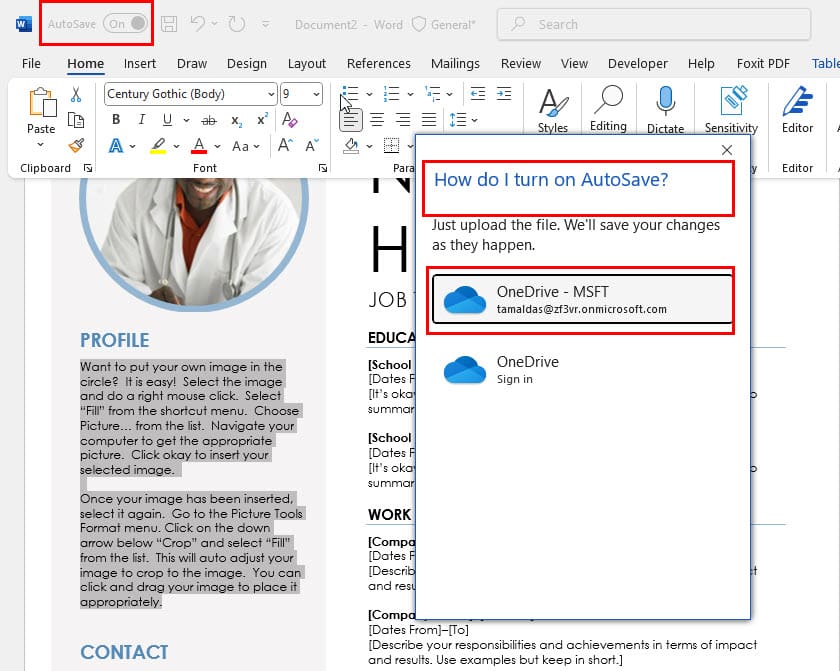Viewport: 840px width, 671px height.
Task: Click the Word application icon
Action: click(24, 24)
